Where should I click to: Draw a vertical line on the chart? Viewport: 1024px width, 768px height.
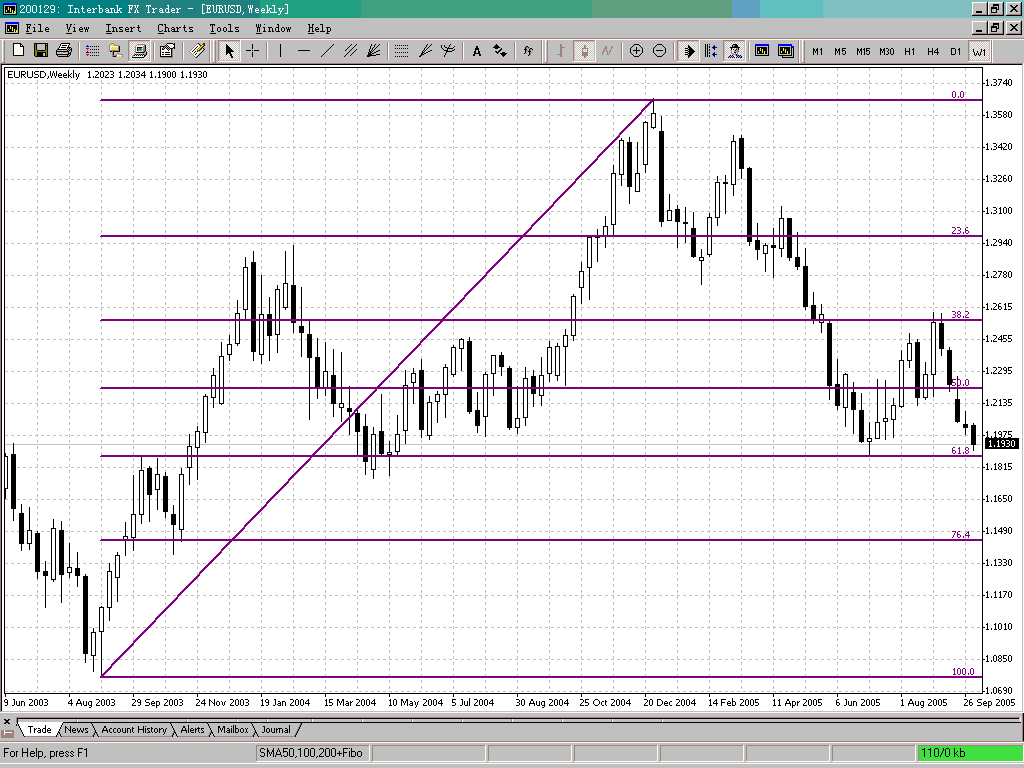coord(280,51)
